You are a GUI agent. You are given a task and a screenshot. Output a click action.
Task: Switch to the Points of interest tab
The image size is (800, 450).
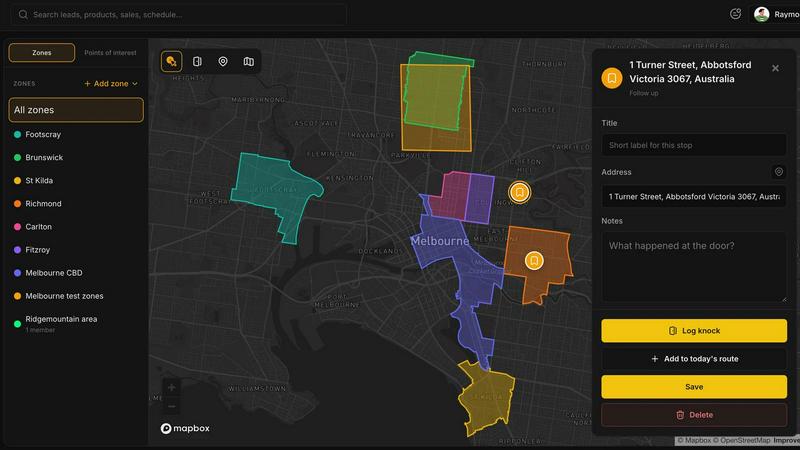pos(110,53)
